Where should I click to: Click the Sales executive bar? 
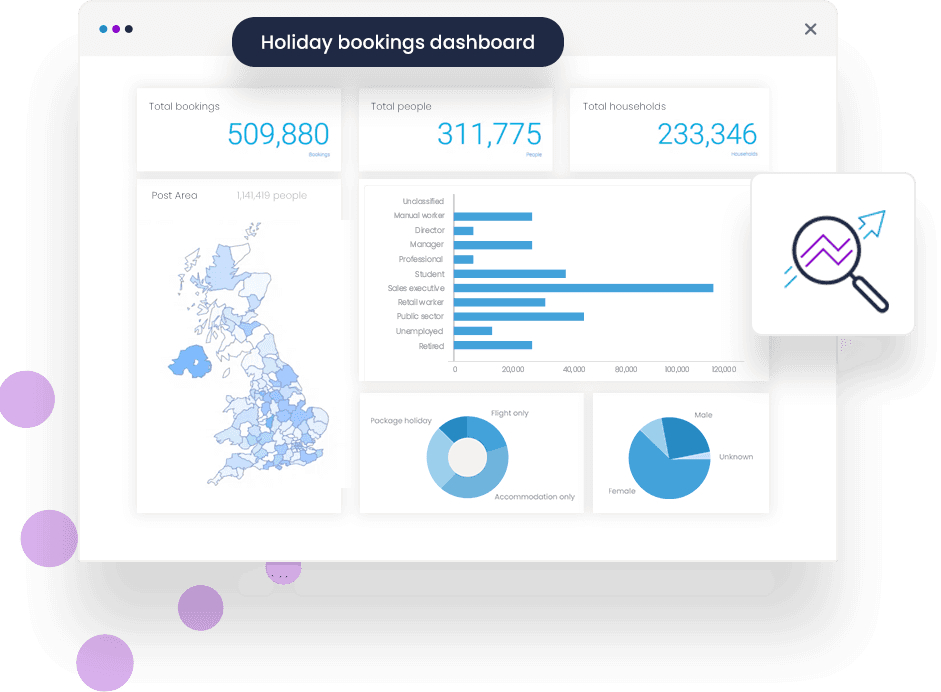[x=583, y=288]
